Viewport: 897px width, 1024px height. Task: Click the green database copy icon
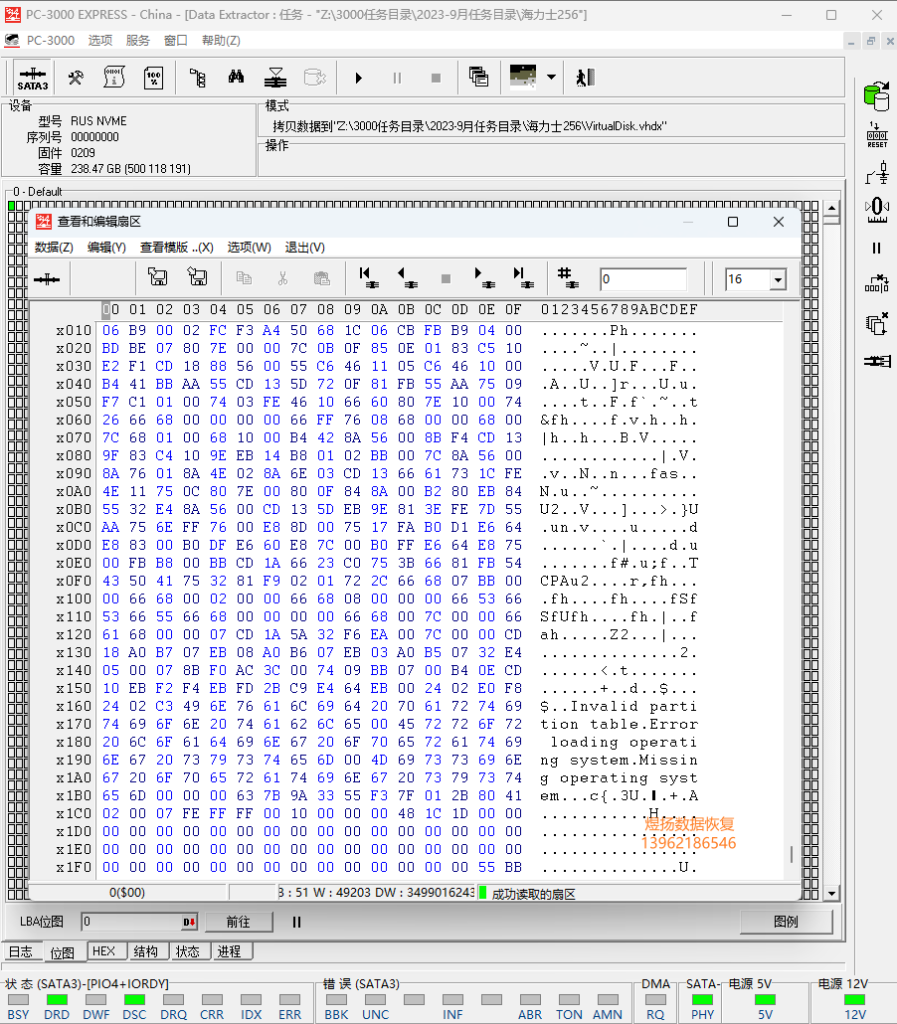877,97
